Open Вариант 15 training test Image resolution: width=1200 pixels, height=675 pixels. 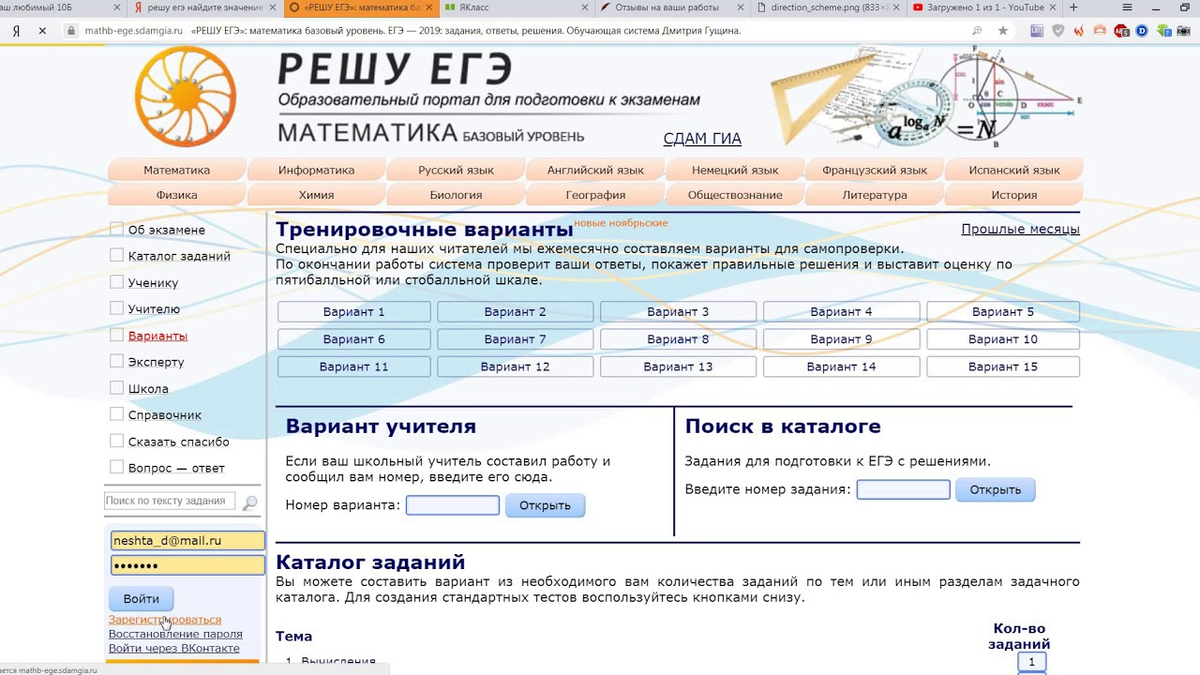(1003, 367)
